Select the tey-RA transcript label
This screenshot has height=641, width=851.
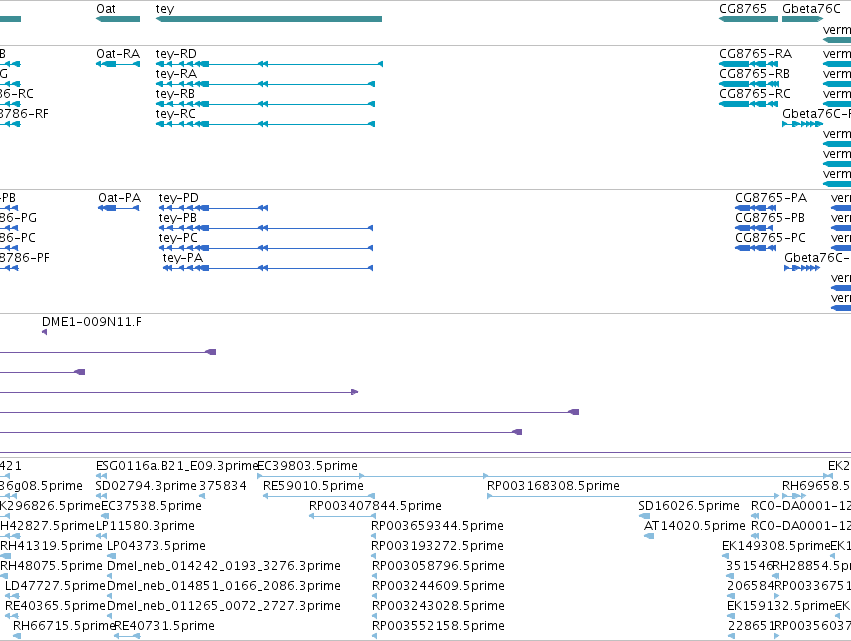click(x=176, y=74)
